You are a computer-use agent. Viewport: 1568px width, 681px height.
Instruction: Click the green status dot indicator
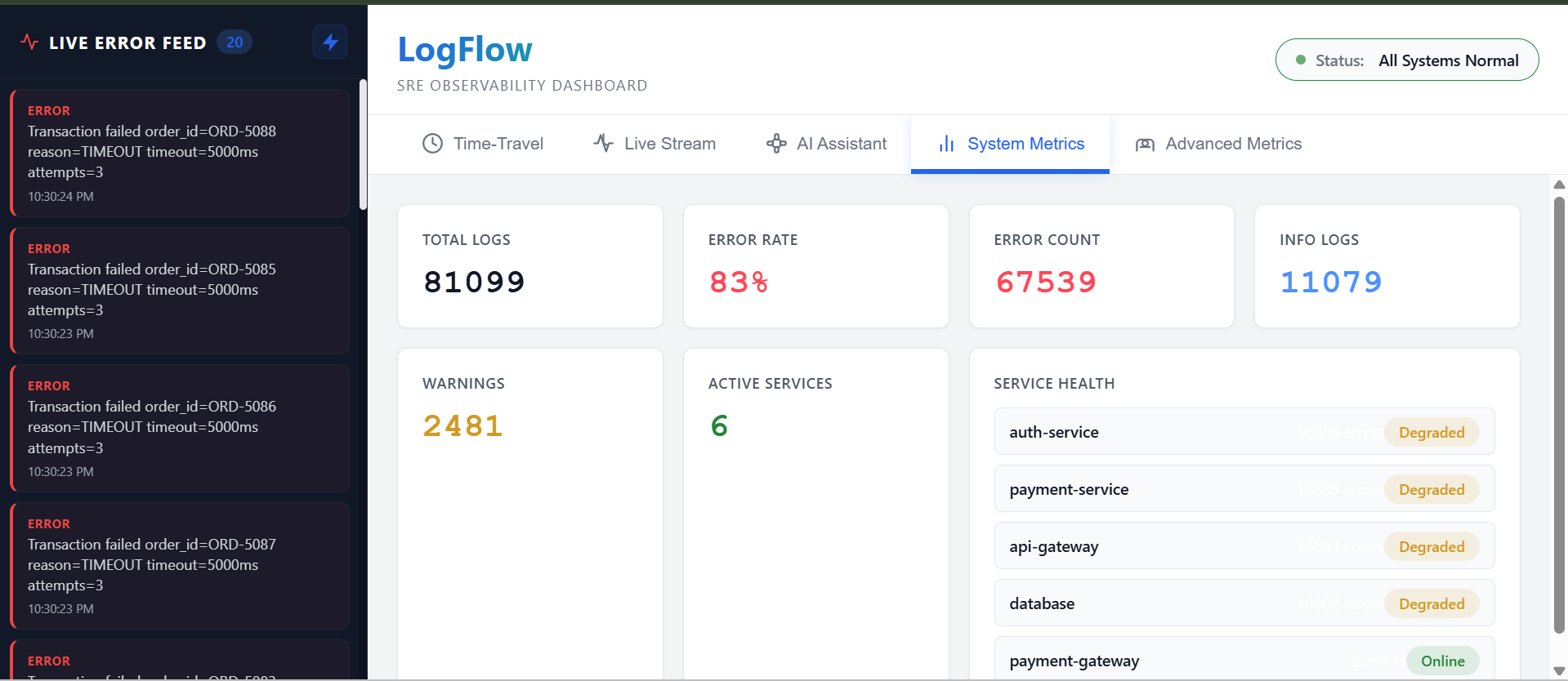point(1300,60)
